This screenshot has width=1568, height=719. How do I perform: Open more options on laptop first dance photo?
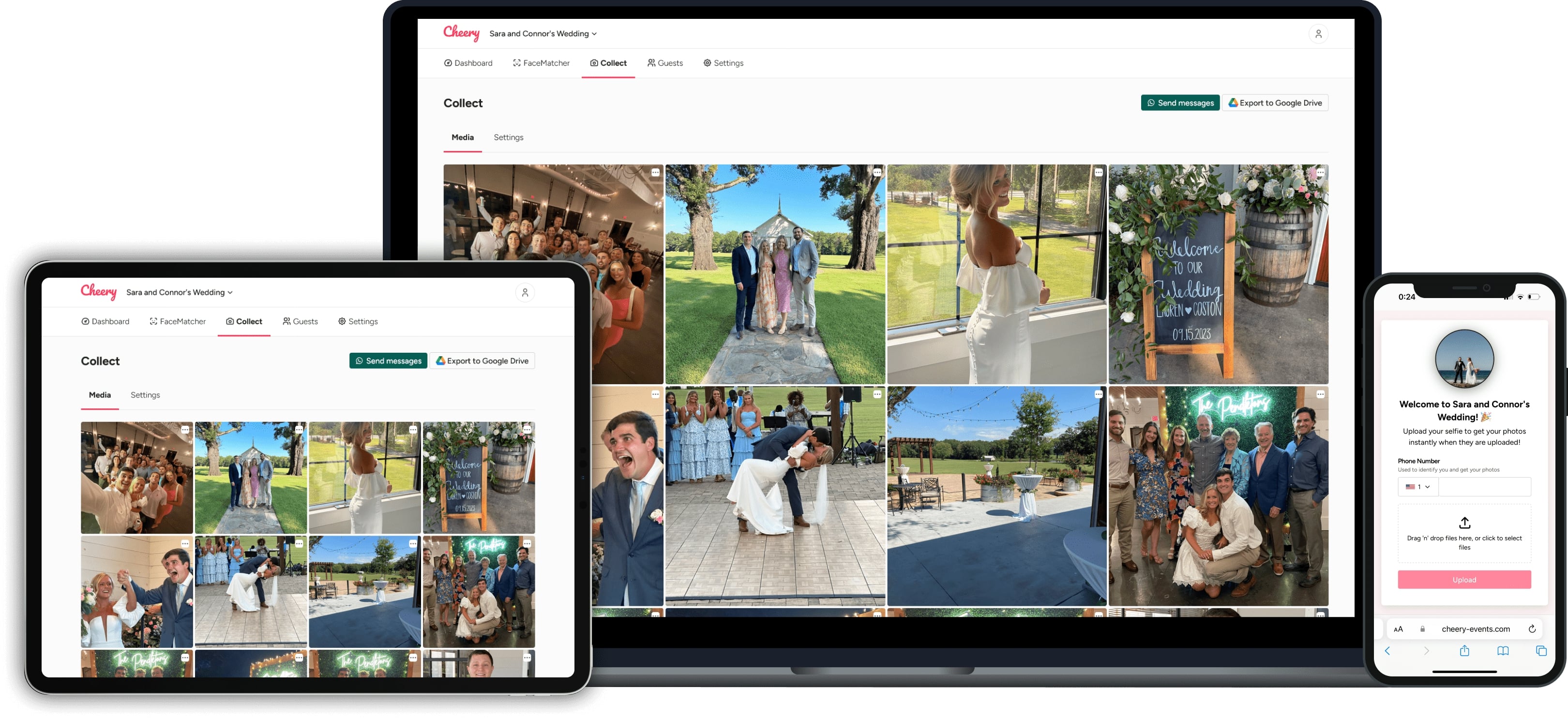(x=877, y=394)
